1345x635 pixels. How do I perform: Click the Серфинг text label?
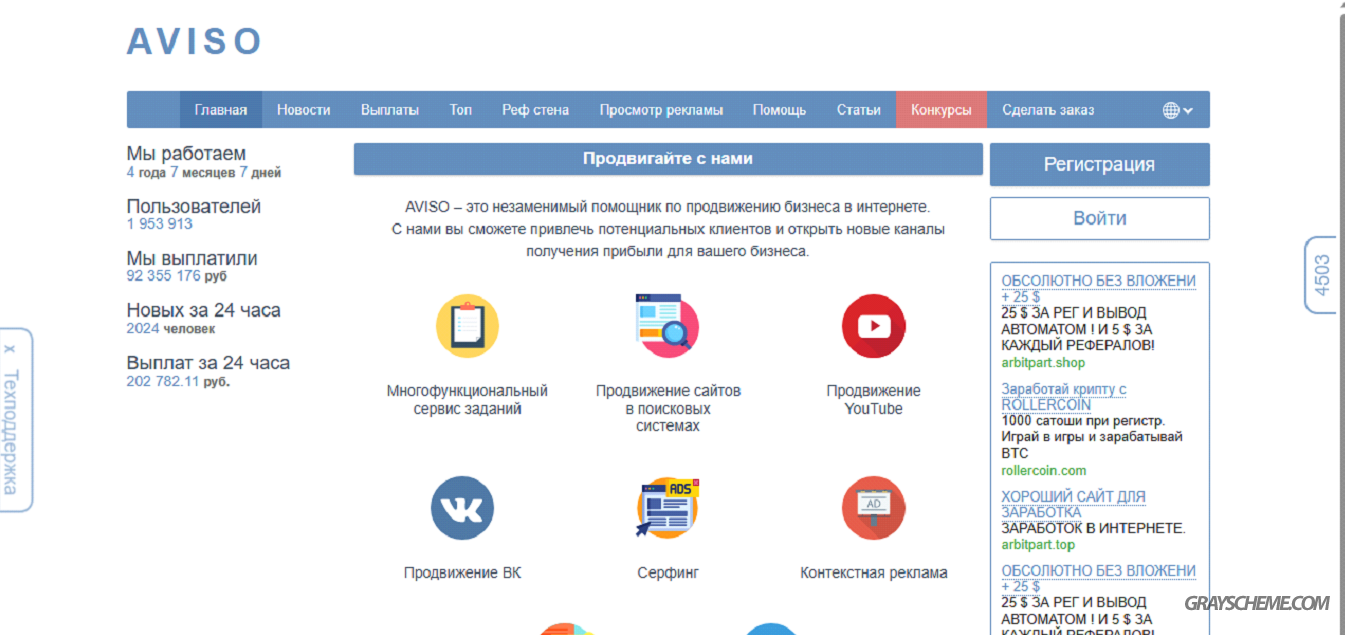coord(668,573)
